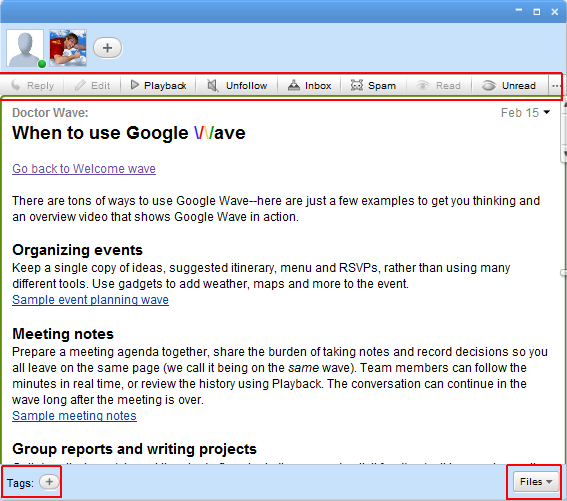Viewport: 567px width, 501px height.
Task: Open Sample meeting notes link
Action: click(74, 416)
